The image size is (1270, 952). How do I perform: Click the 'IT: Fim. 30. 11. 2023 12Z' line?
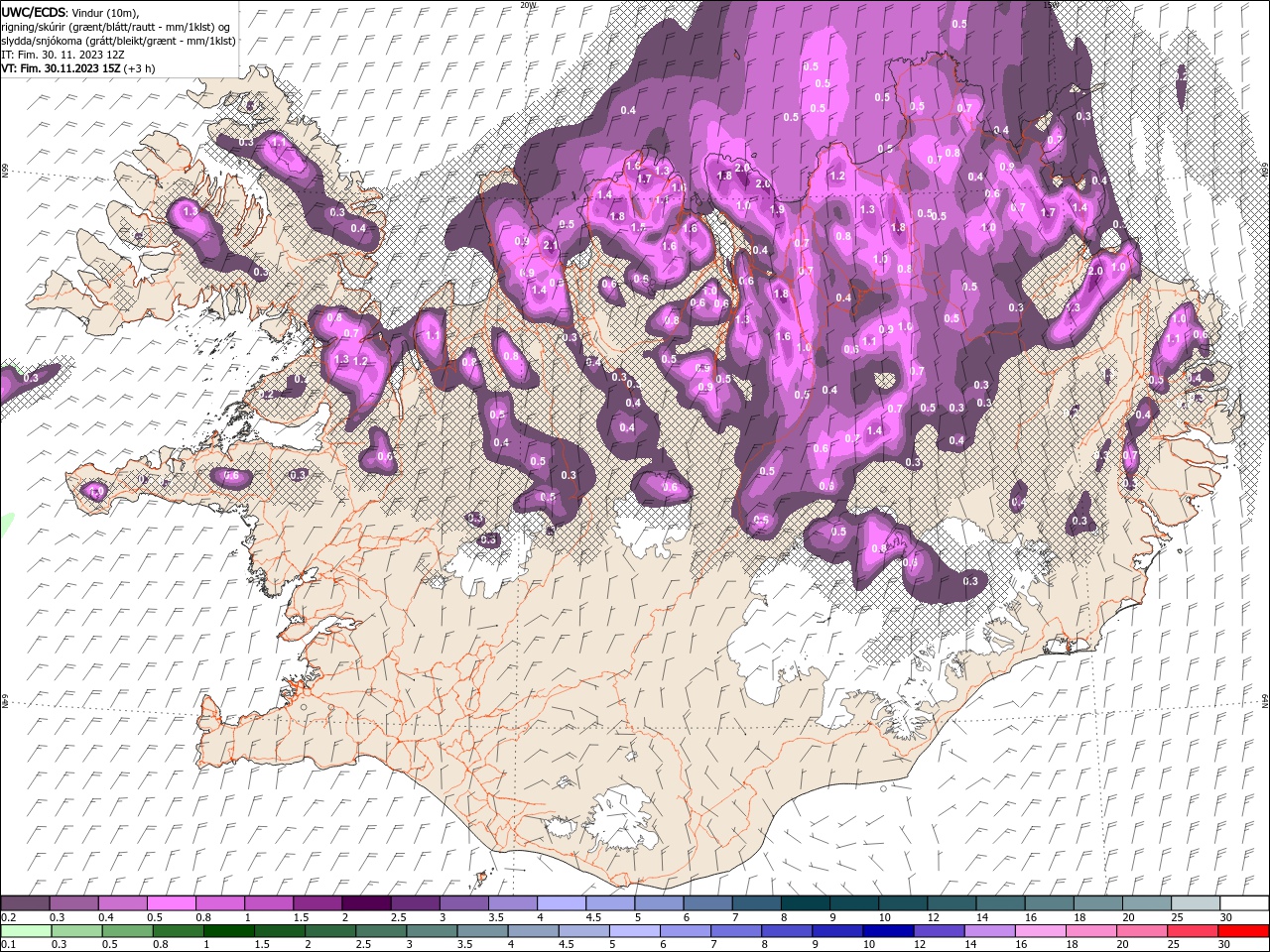click(x=63, y=55)
